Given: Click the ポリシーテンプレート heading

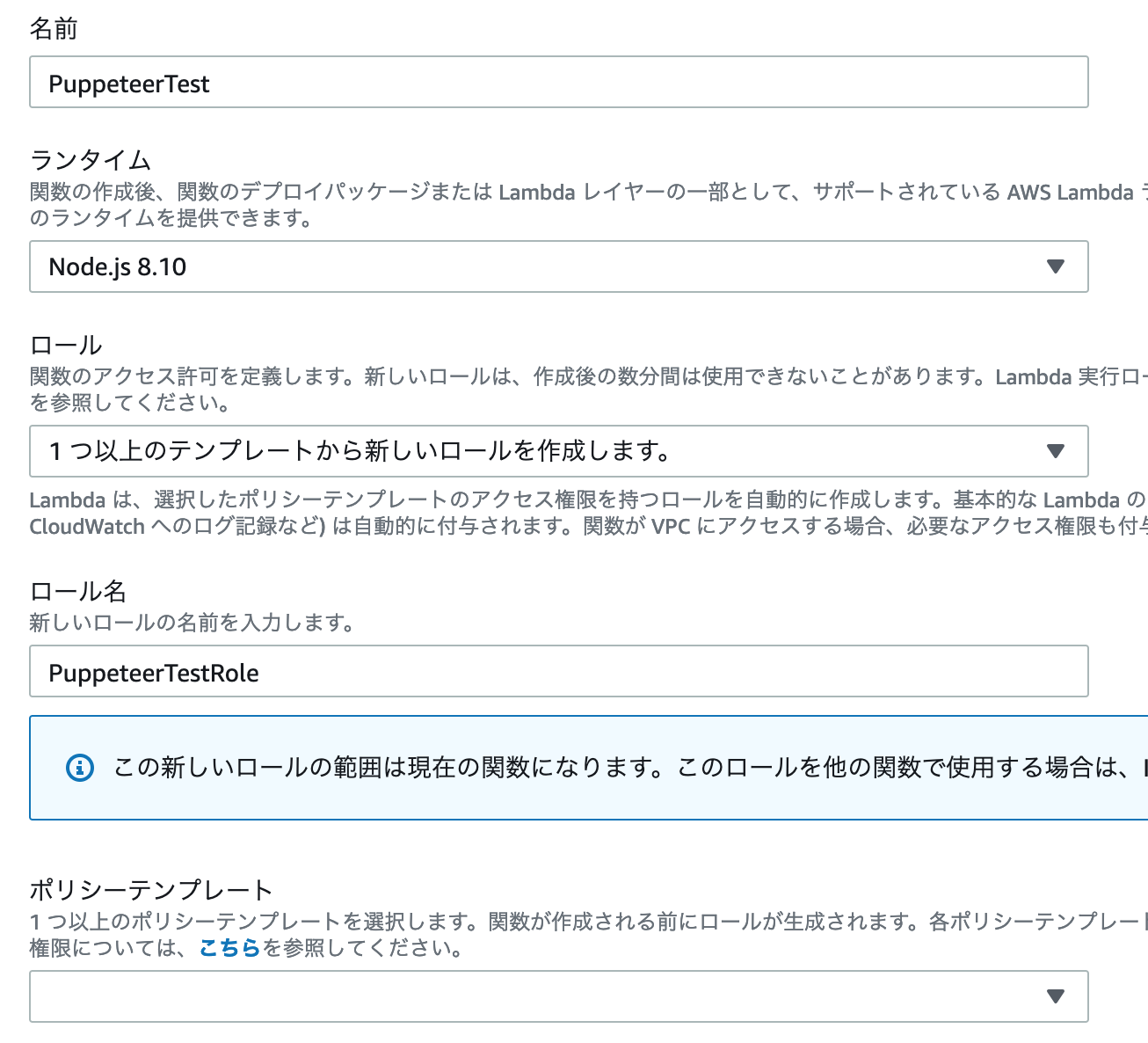Looking at the screenshot, I should 151,890.
